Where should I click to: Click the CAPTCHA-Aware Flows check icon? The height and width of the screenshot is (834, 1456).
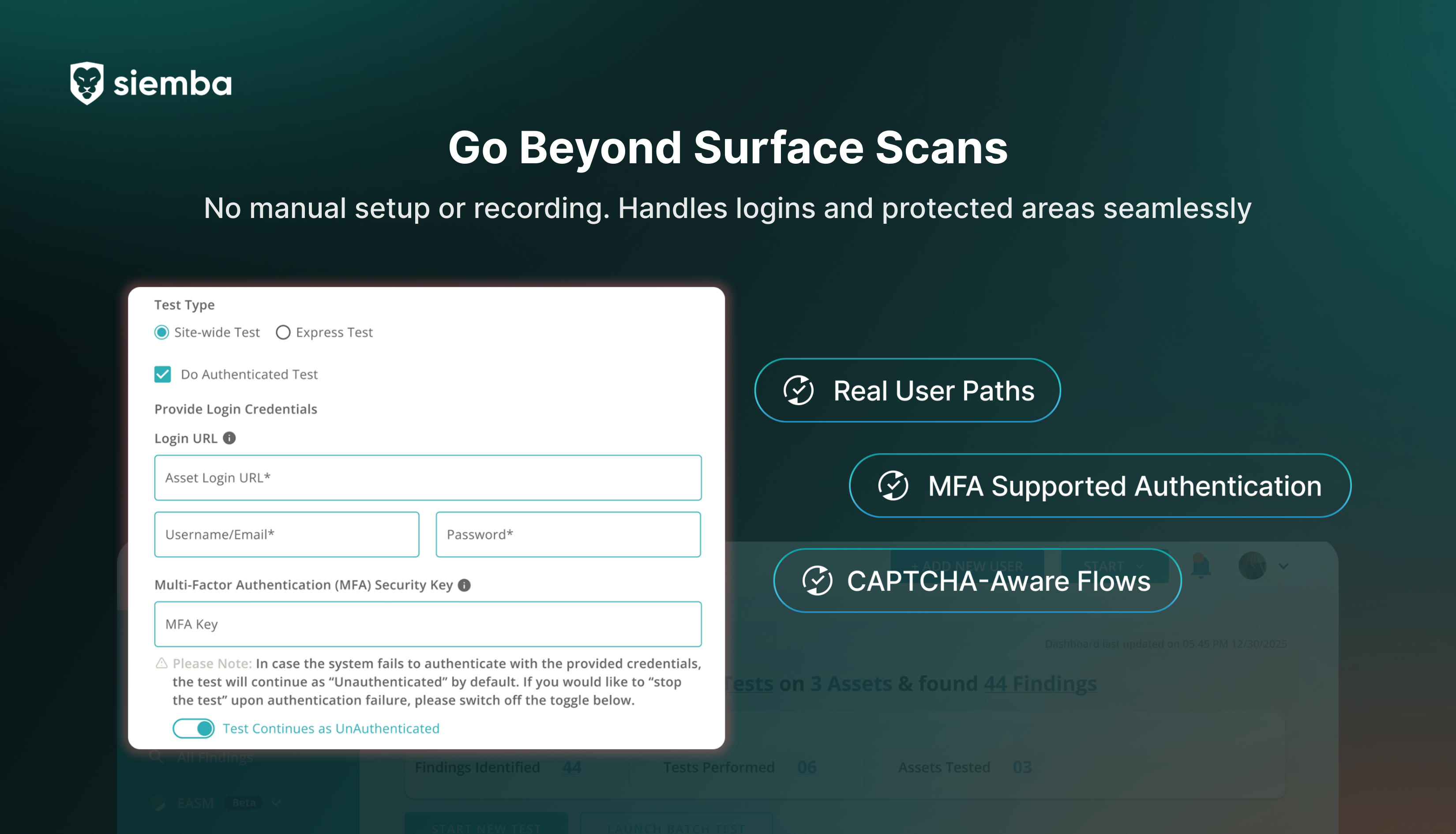pos(817,581)
